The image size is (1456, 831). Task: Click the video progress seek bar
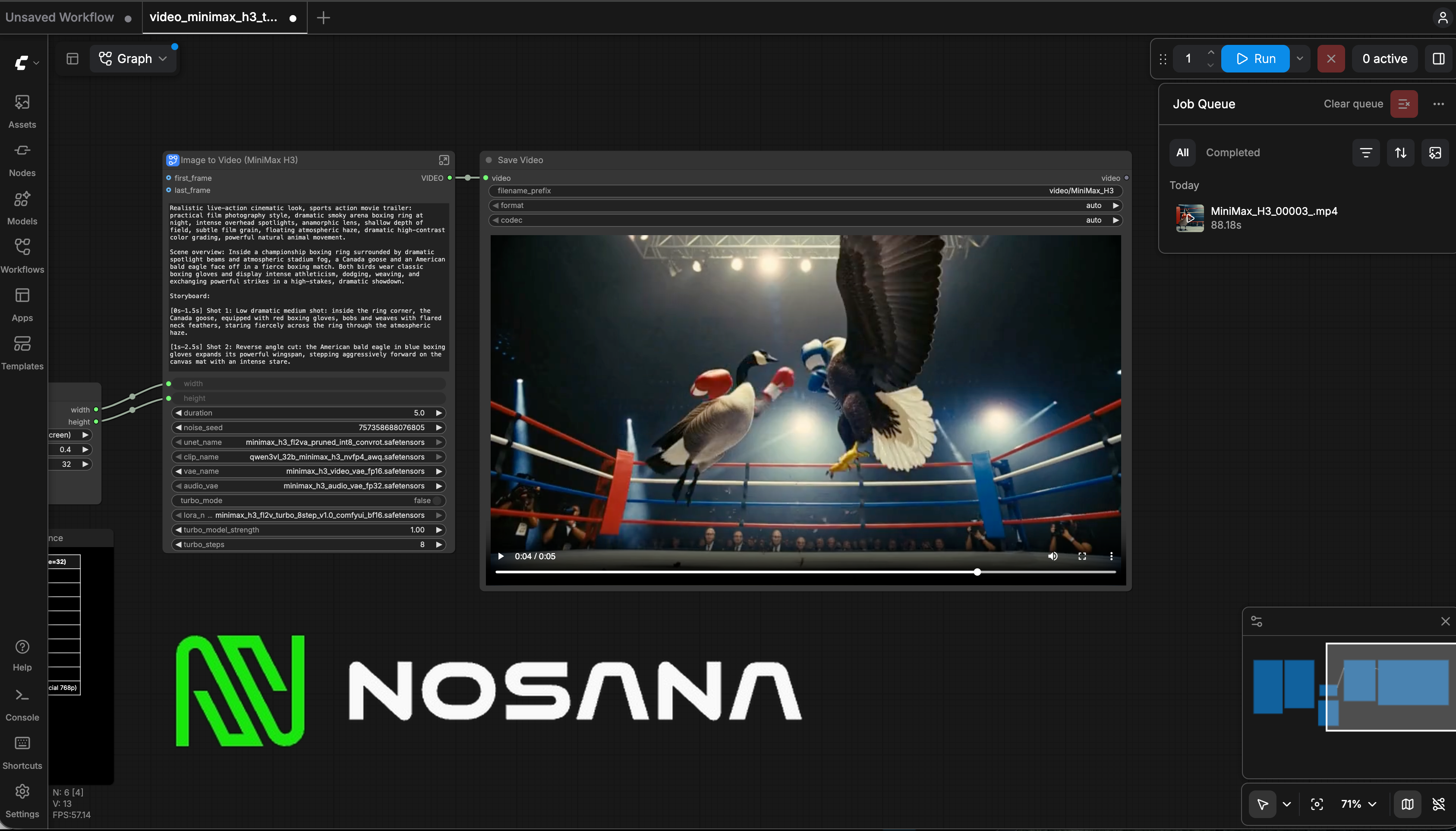click(805, 572)
